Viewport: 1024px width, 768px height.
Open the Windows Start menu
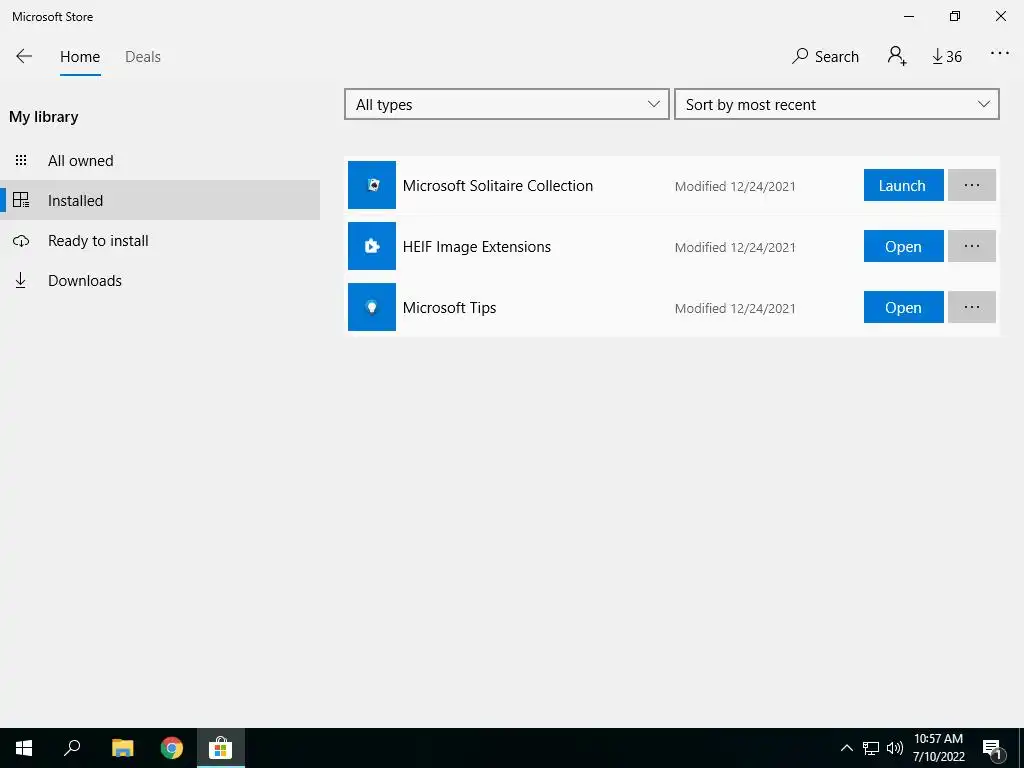pyautogui.click(x=24, y=748)
